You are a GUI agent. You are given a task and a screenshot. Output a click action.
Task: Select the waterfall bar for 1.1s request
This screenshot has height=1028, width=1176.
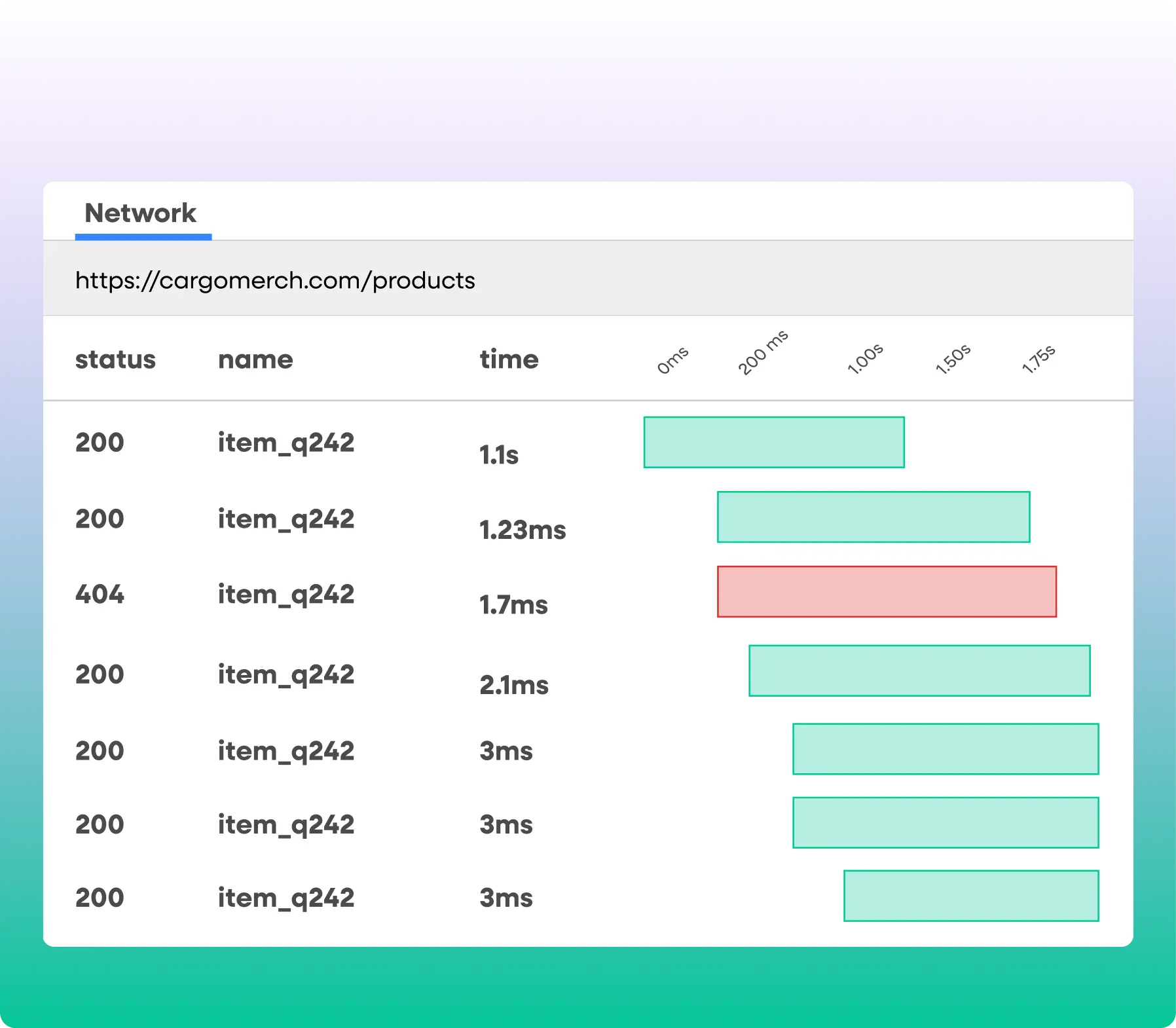(774, 443)
